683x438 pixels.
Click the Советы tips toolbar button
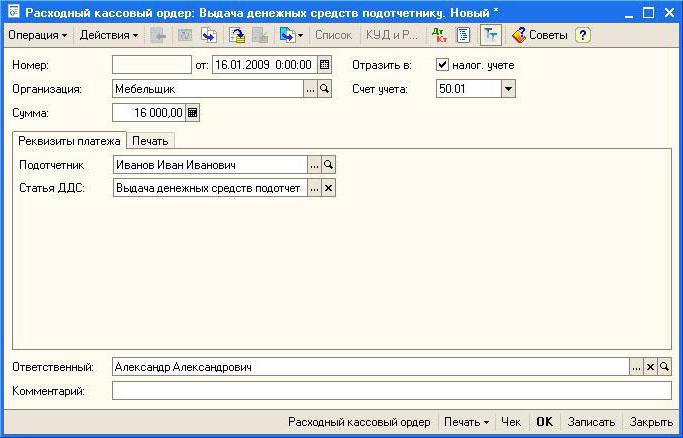point(540,35)
